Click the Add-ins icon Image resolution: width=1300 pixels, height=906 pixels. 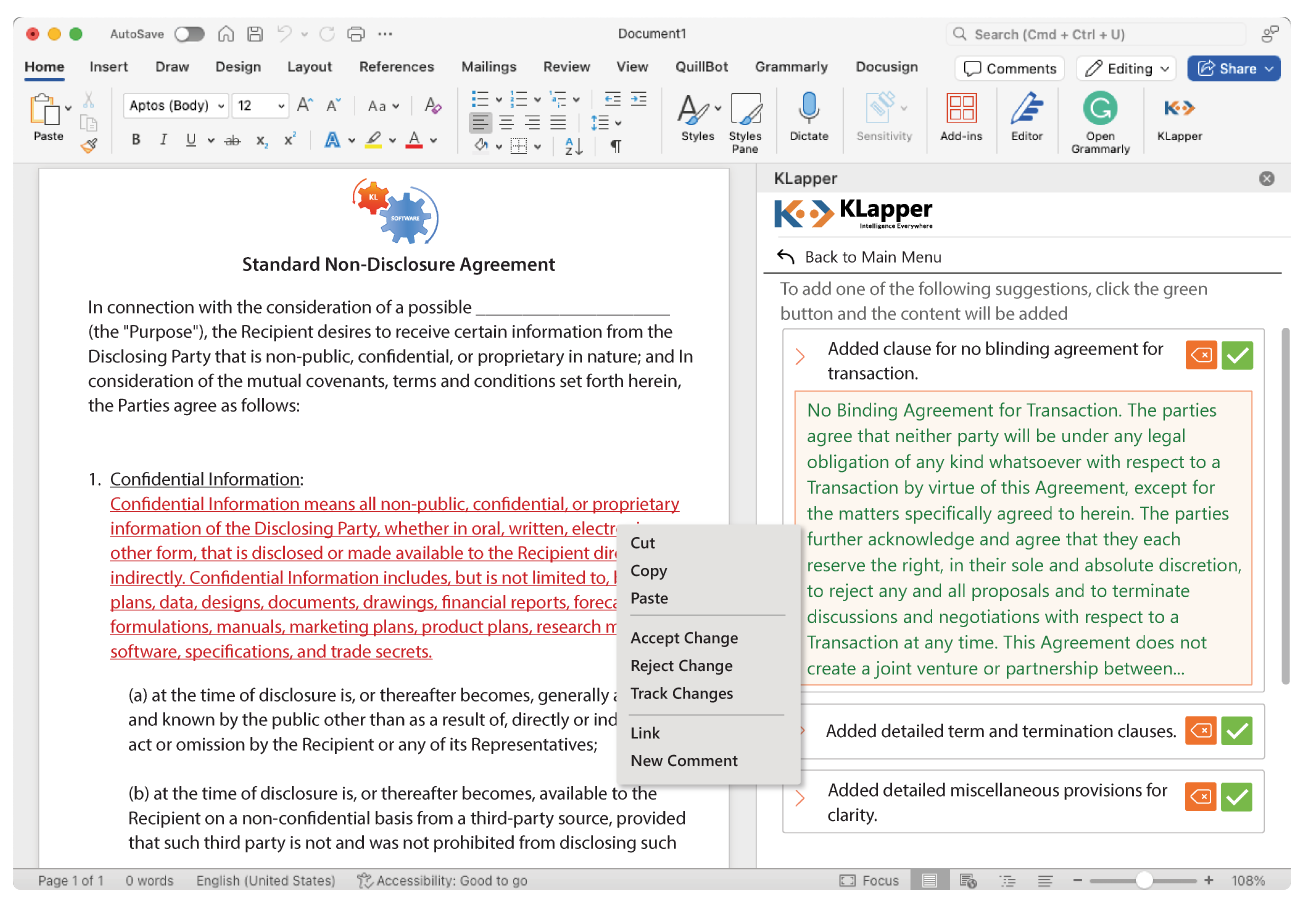coord(961,118)
